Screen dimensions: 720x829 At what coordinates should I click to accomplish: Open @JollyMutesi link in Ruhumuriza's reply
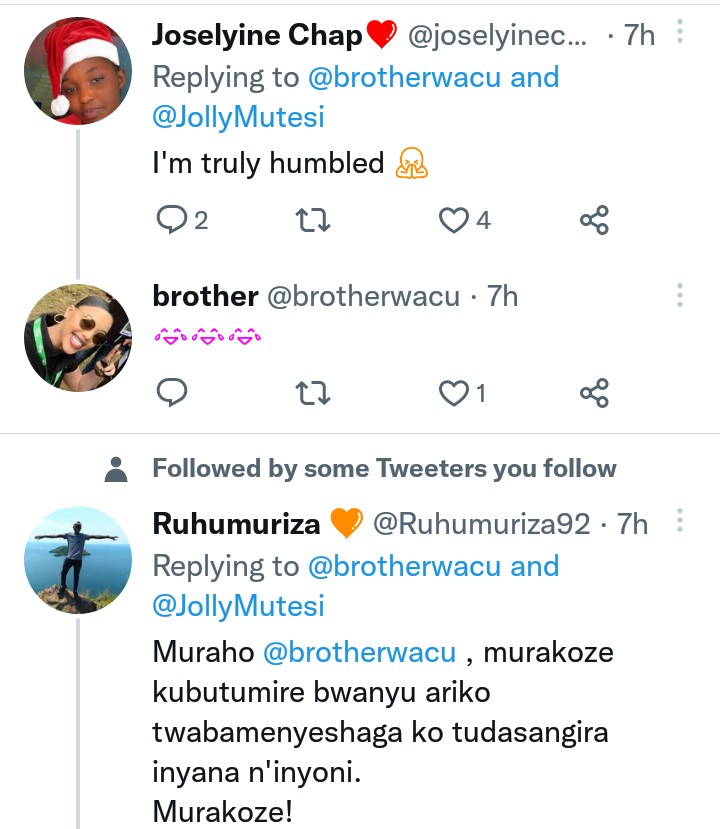point(238,605)
